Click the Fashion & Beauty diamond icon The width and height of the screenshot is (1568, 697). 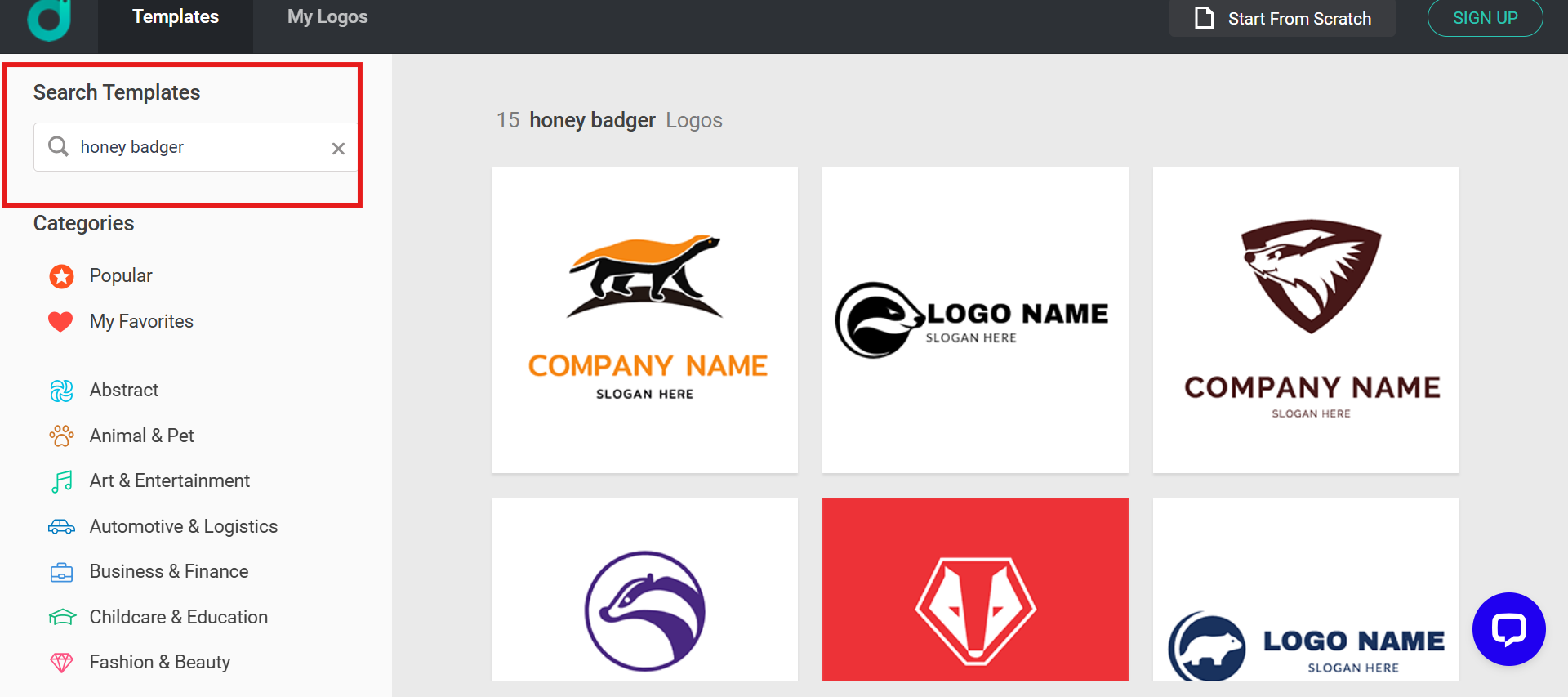[61, 663]
